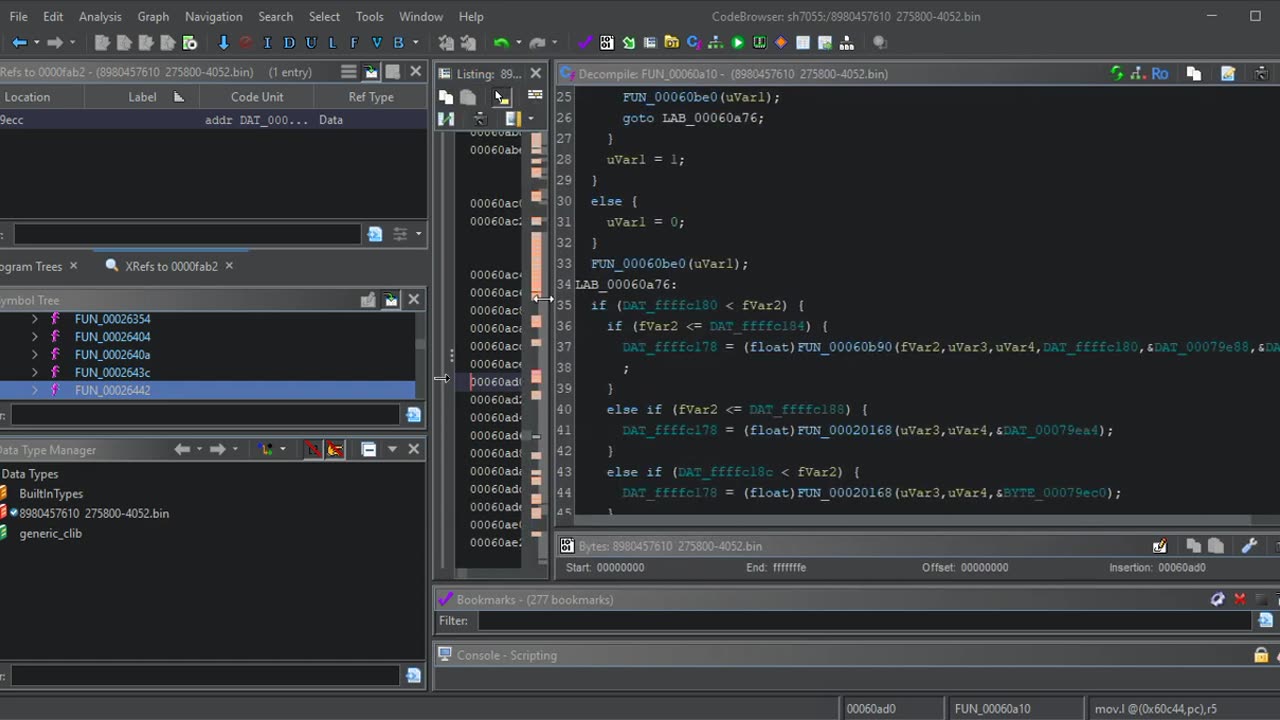Go to next instruction via blue down arrow
The image size is (1280, 720).
click(x=223, y=42)
